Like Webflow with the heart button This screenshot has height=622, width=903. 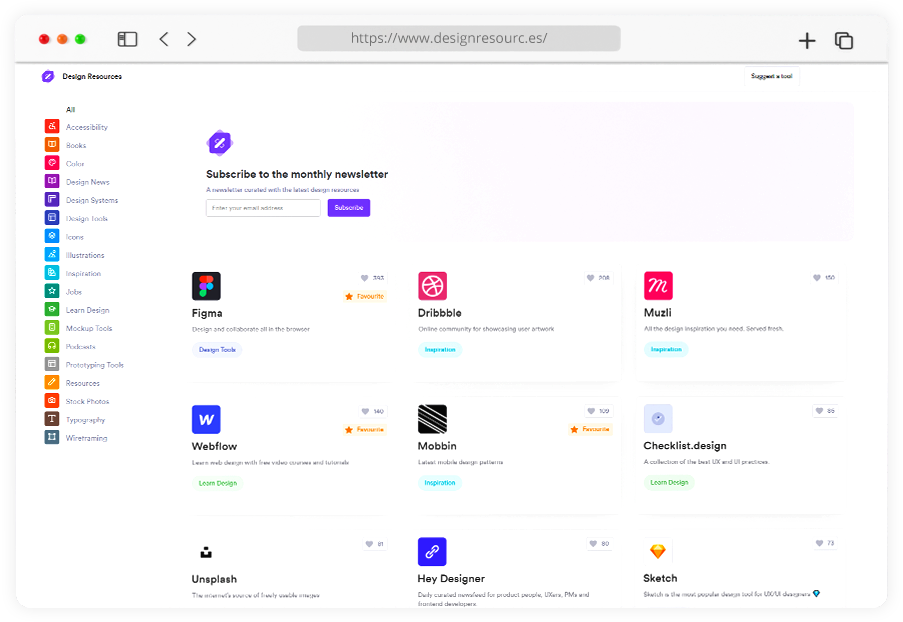(x=372, y=411)
